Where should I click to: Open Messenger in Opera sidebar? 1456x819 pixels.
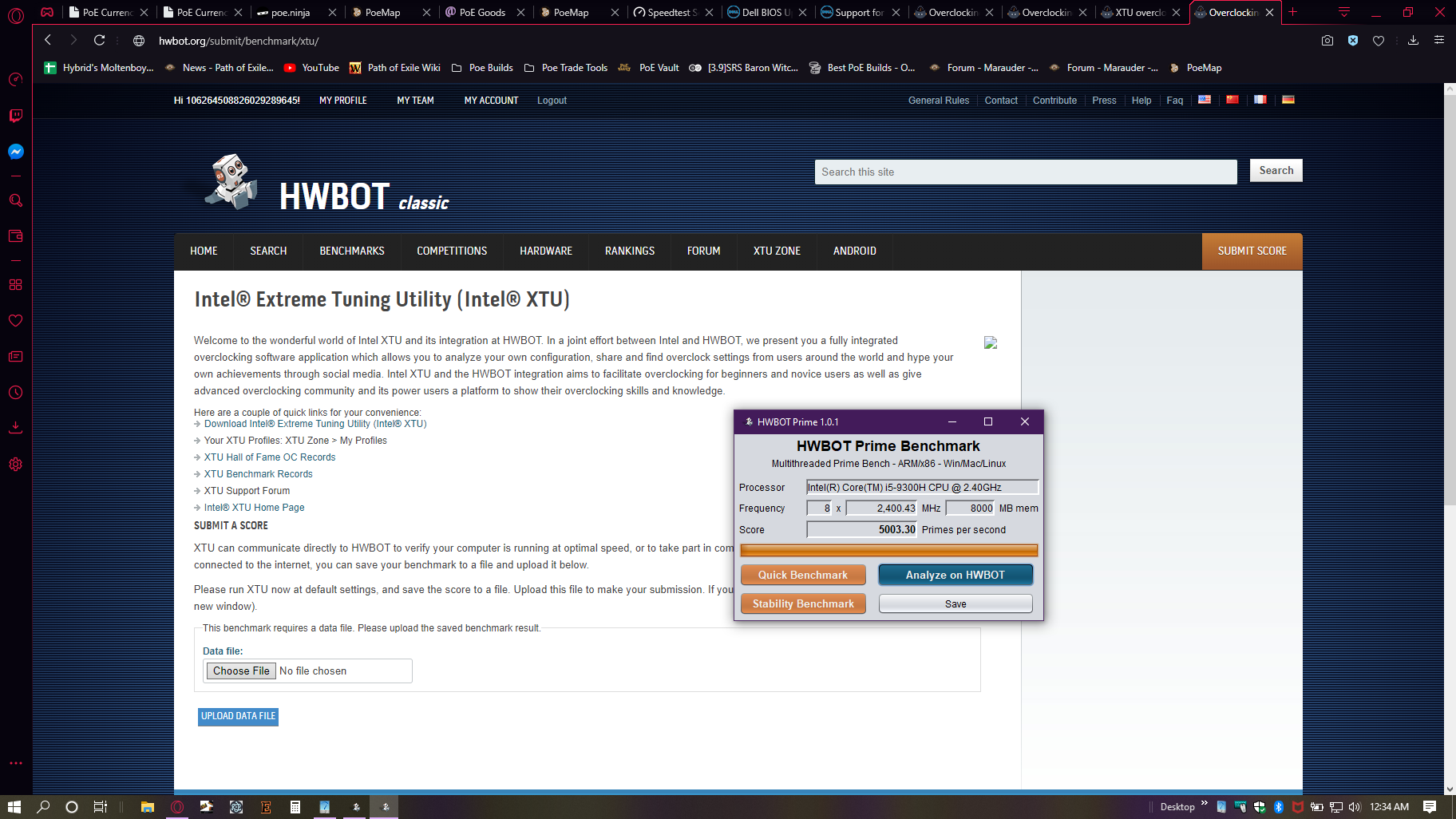tap(15, 152)
